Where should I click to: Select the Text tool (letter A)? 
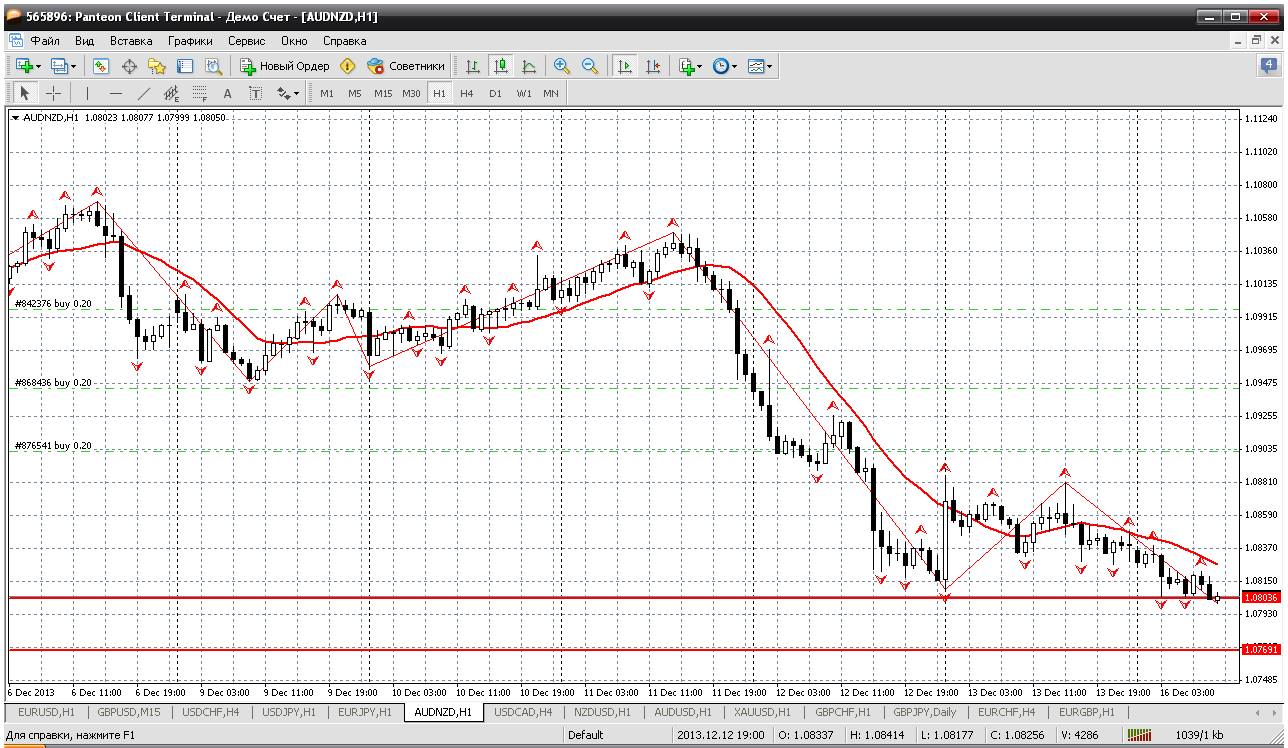(x=227, y=93)
